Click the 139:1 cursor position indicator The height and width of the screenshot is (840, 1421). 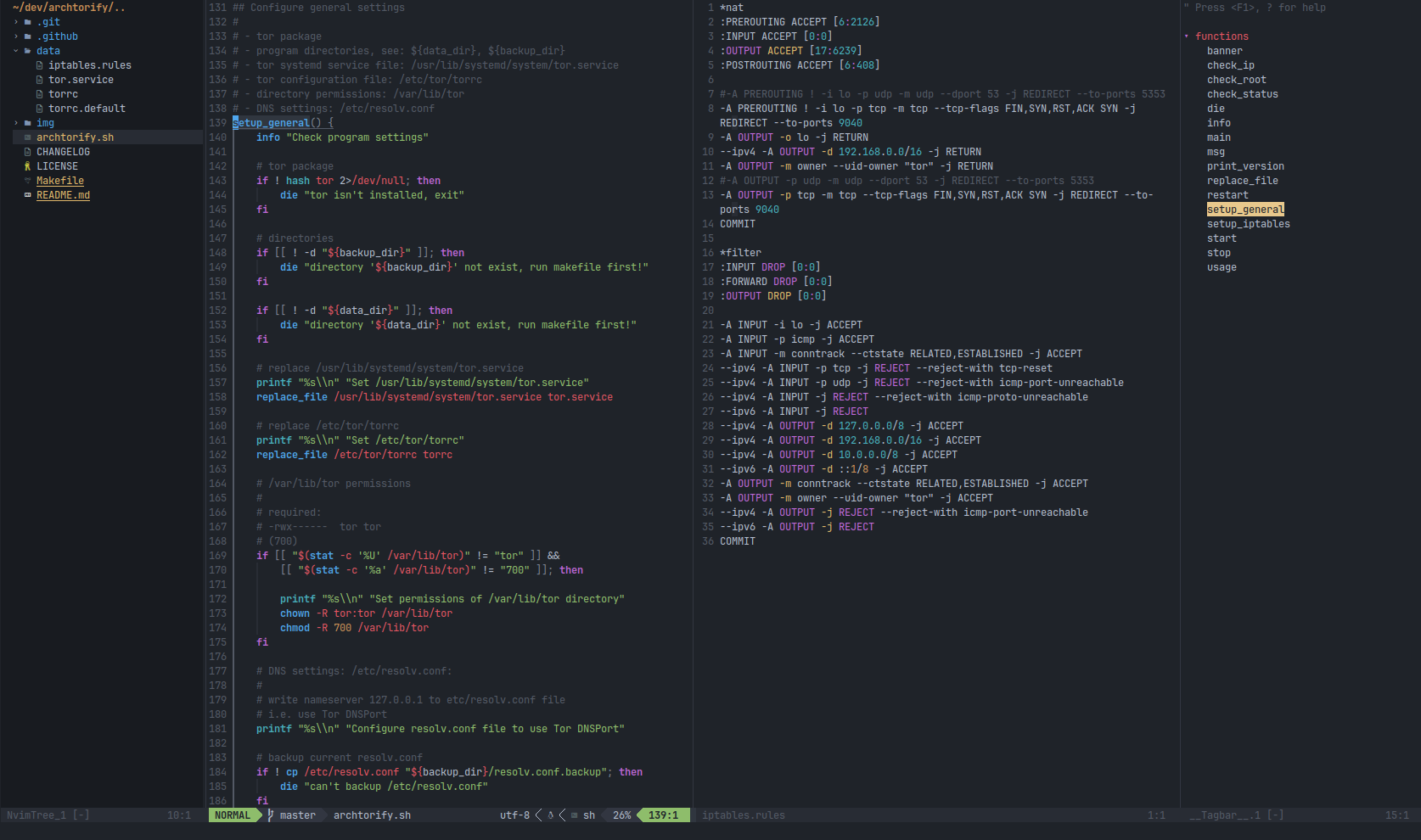tap(663, 815)
